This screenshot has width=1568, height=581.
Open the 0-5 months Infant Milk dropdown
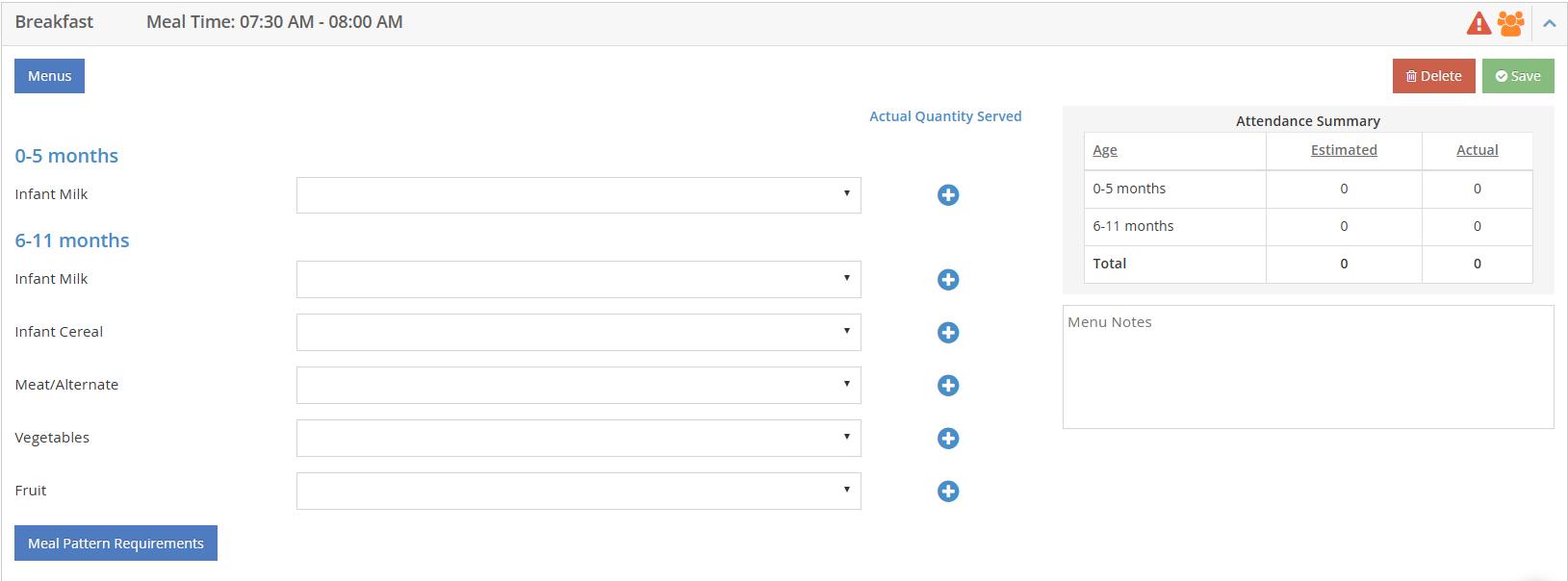578,195
